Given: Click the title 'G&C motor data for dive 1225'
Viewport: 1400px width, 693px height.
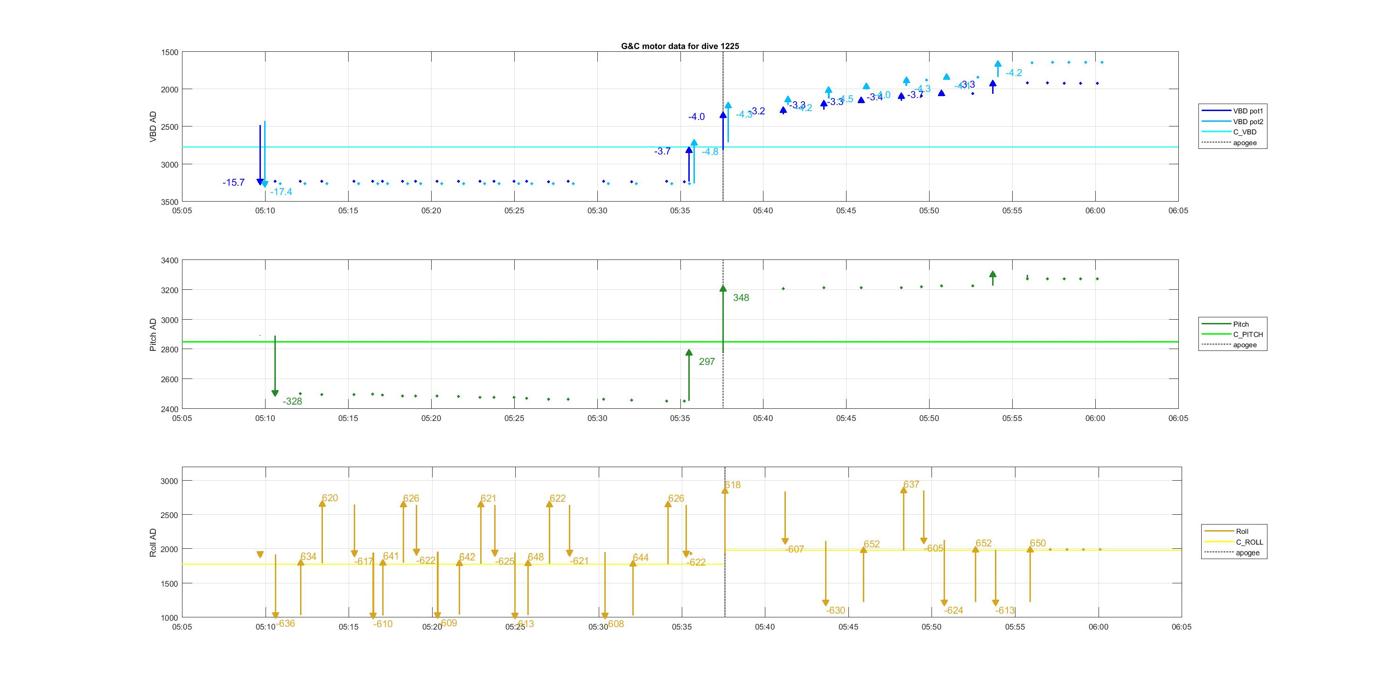Looking at the screenshot, I should pyautogui.click(x=680, y=46).
